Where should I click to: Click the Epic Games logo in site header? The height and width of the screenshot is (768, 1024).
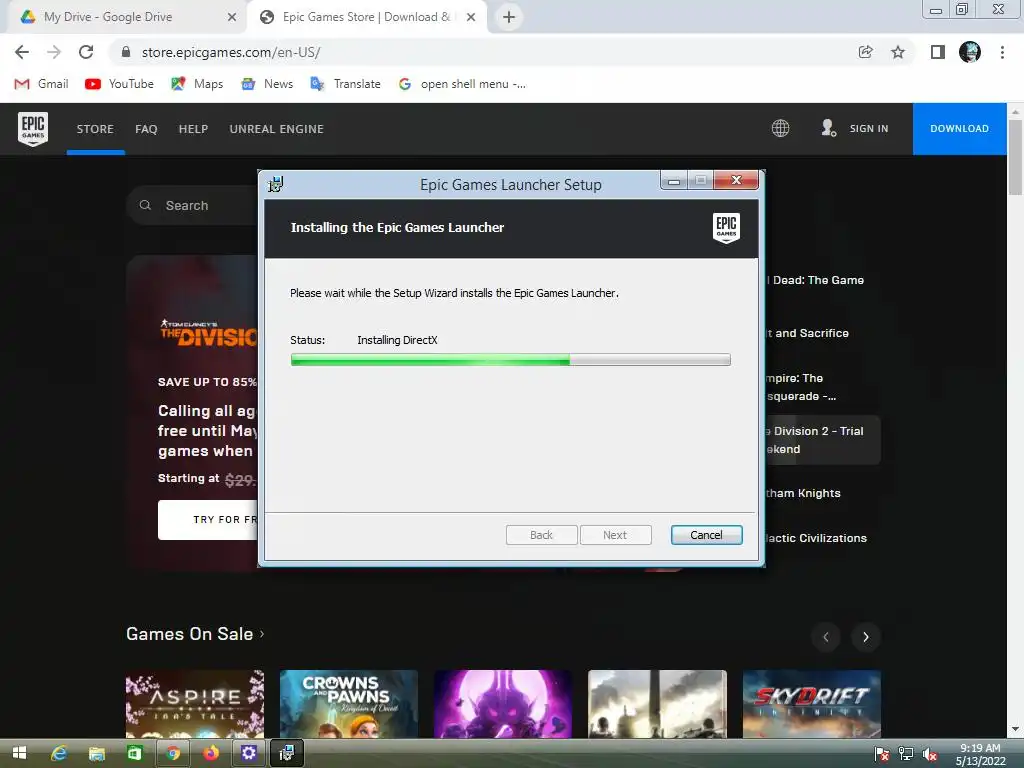[x=33, y=129]
